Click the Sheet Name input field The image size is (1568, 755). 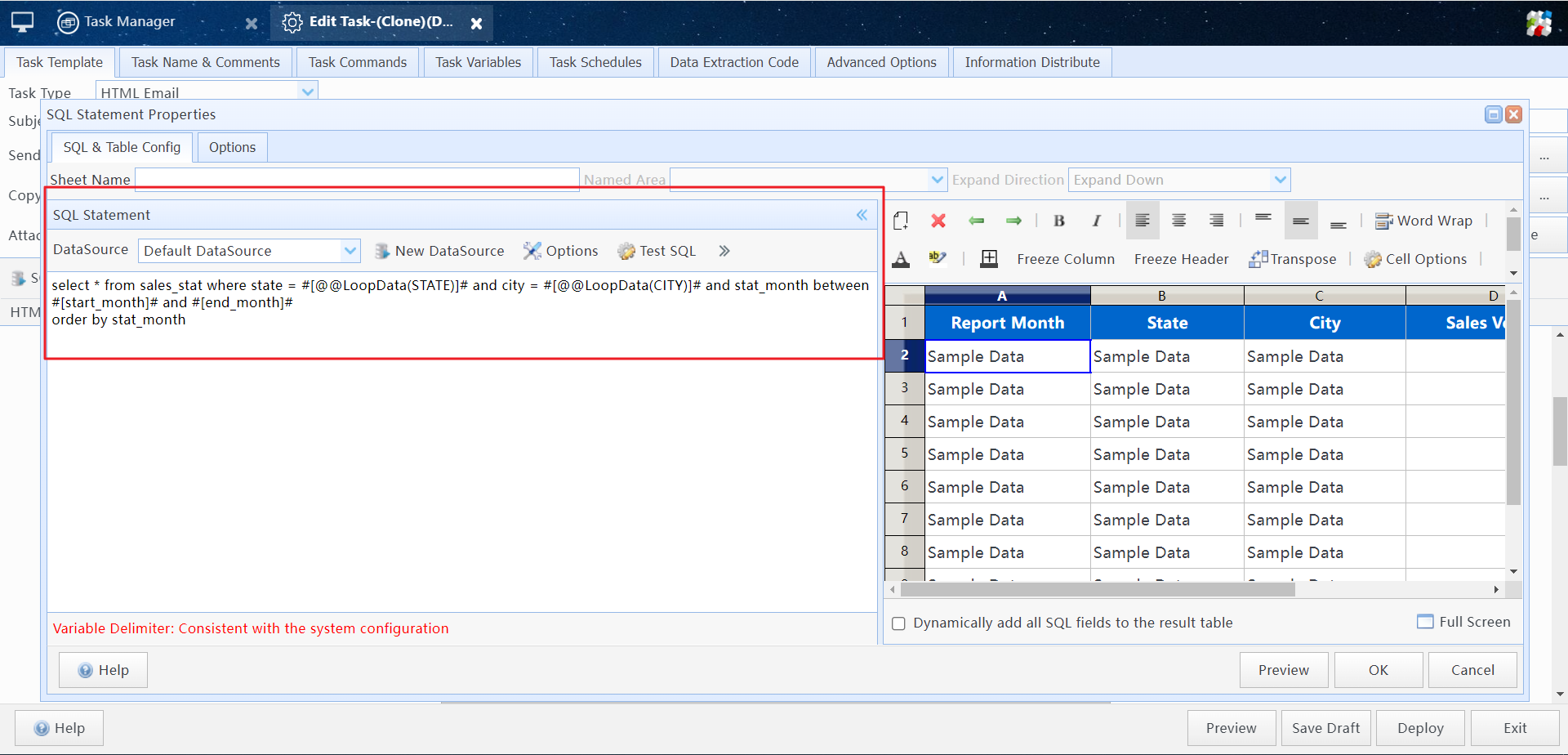(x=357, y=179)
